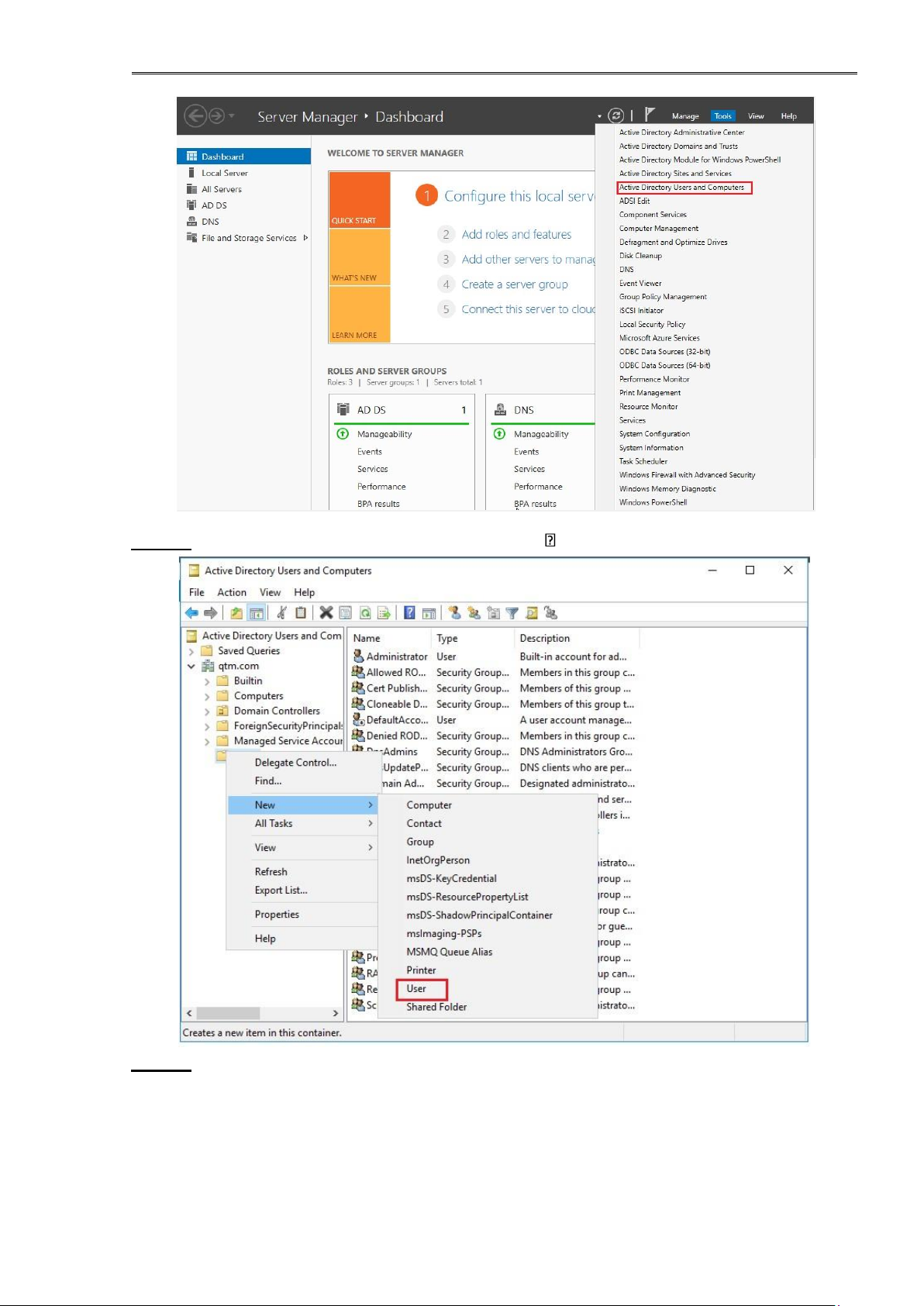
Task: Click the scroll right arrow under the tree
Action: [x=336, y=1013]
